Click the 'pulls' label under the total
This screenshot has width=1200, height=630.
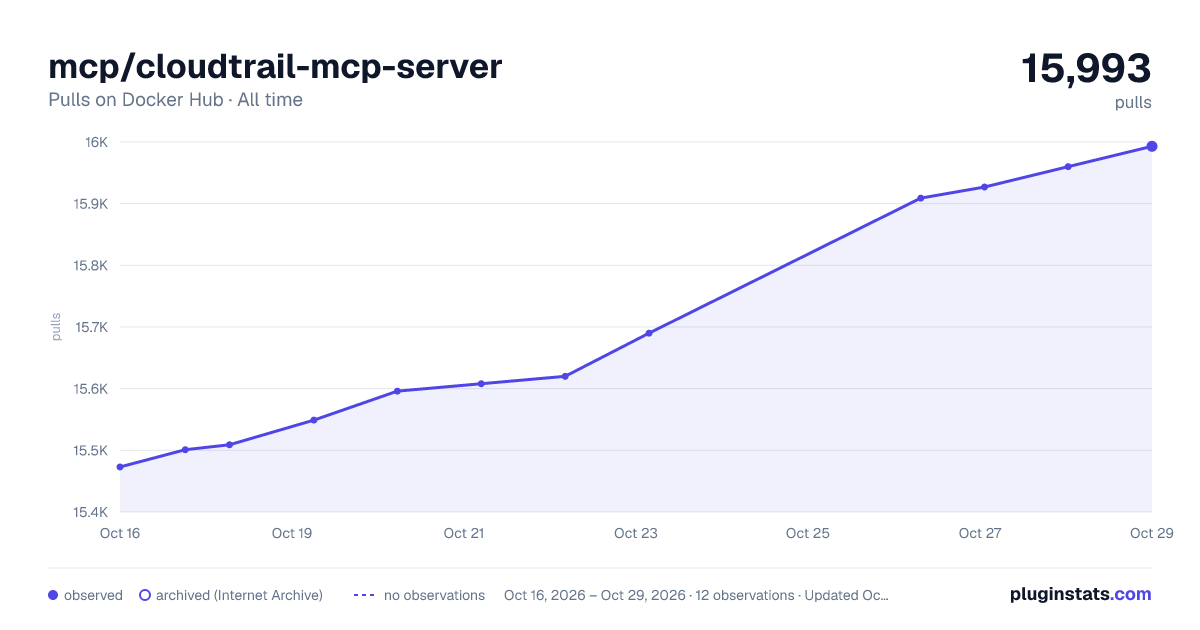click(1133, 102)
